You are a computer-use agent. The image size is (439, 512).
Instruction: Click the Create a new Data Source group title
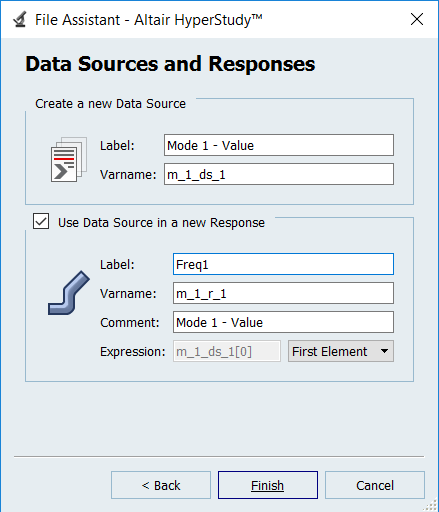pos(110,104)
